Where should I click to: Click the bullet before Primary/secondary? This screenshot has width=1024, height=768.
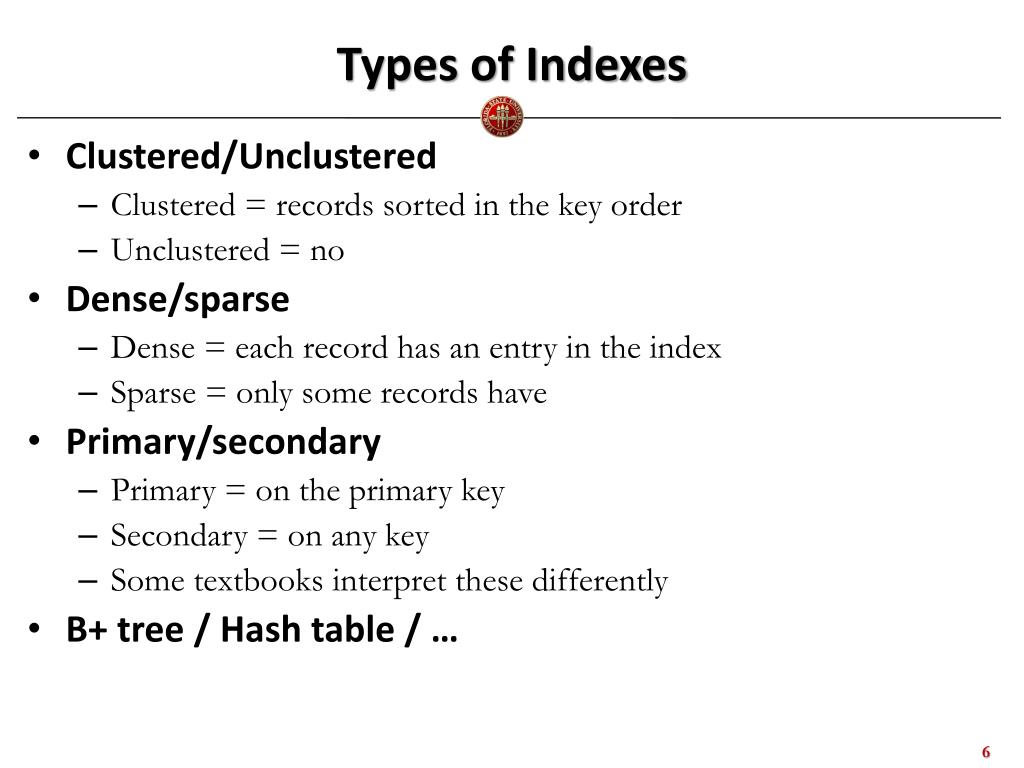point(35,441)
